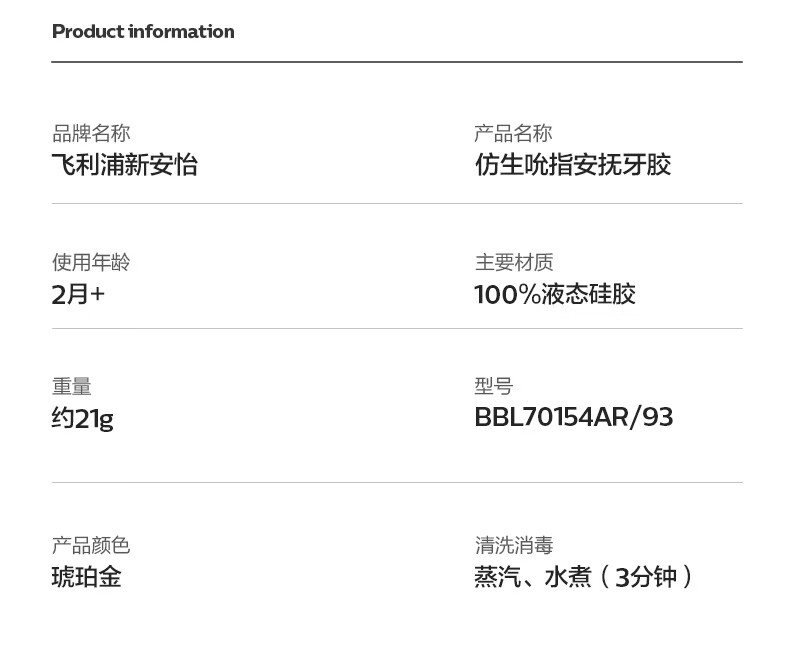This screenshot has height=668, width=790.
Task: Click the age value 2月+
Action: (78, 294)
